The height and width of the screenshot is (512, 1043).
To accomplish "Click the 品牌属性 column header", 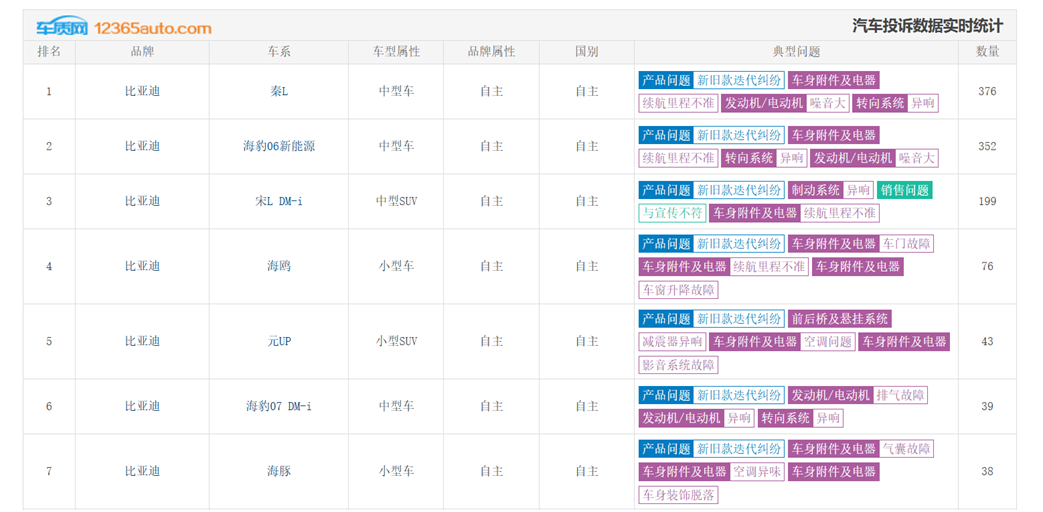I will coord(492,52).
